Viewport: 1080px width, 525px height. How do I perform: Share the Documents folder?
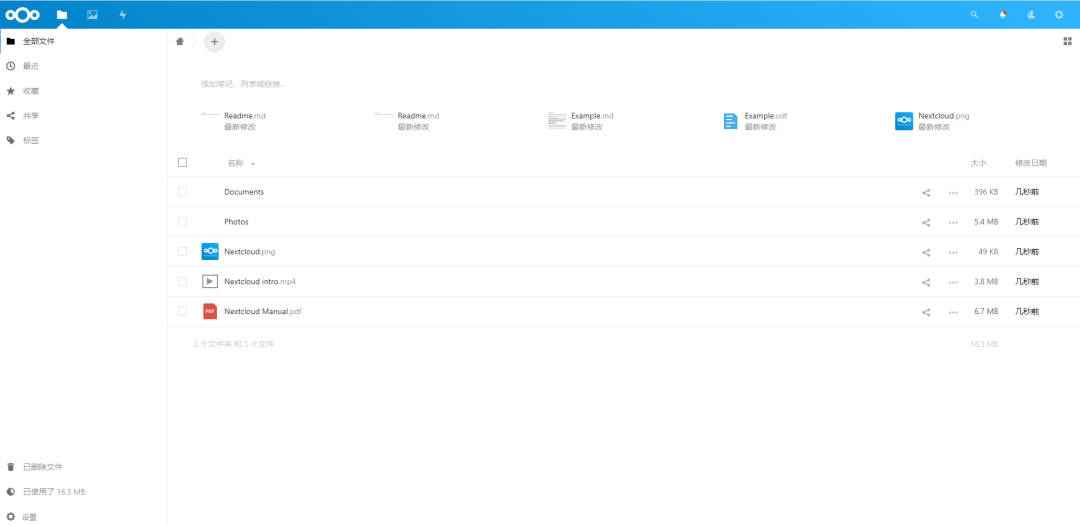926,192
